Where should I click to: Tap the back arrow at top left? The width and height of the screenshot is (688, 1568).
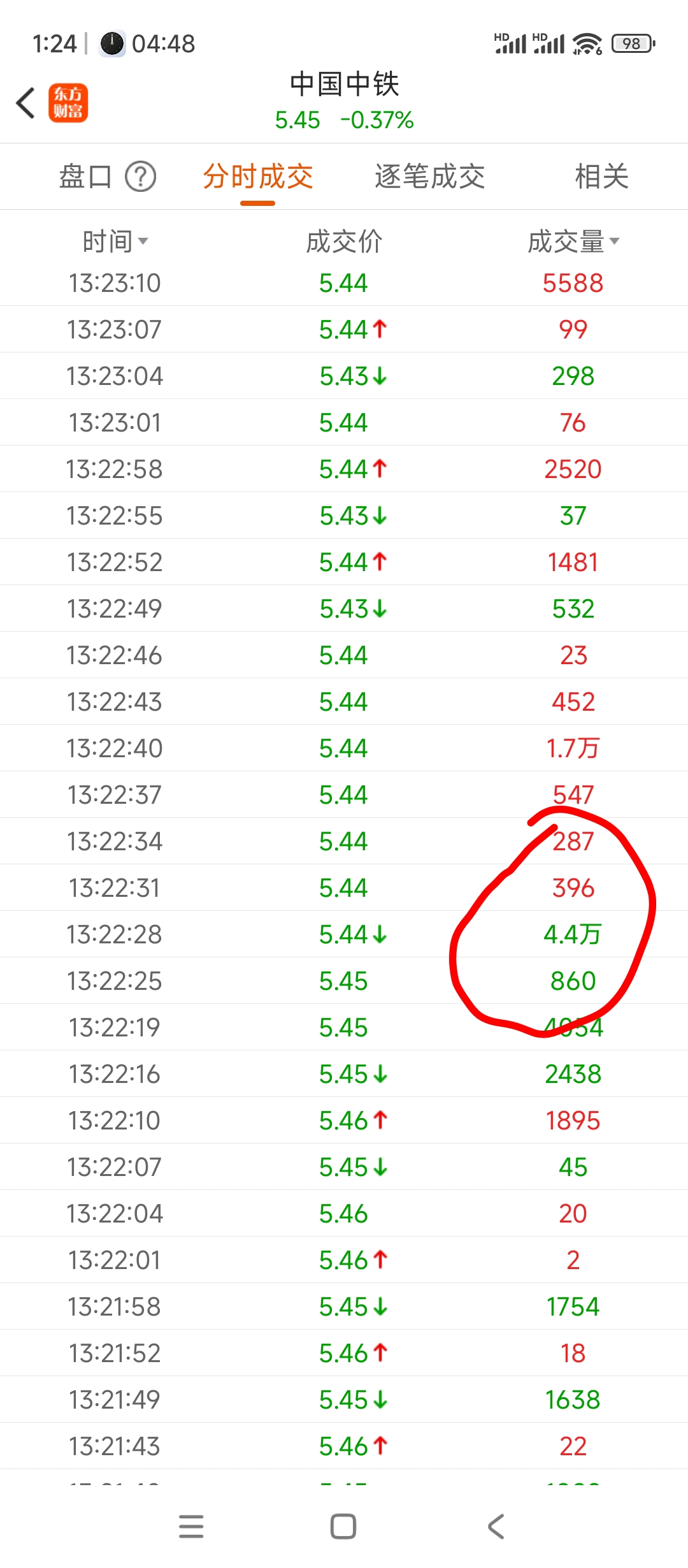click(25, 103)
